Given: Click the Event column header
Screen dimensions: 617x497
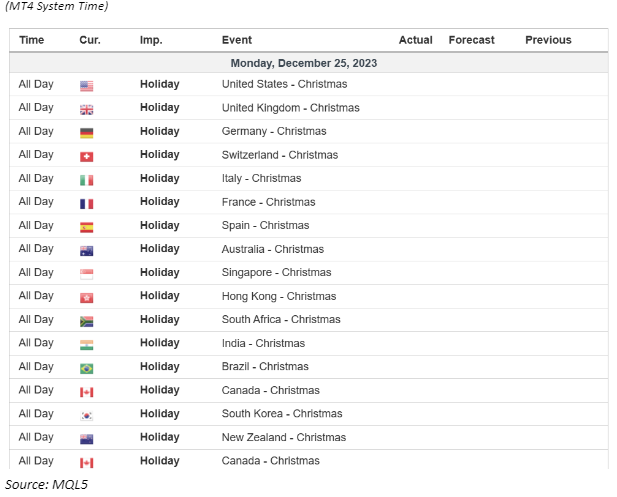Looking at the screenshot, I should tap(237, 40).
